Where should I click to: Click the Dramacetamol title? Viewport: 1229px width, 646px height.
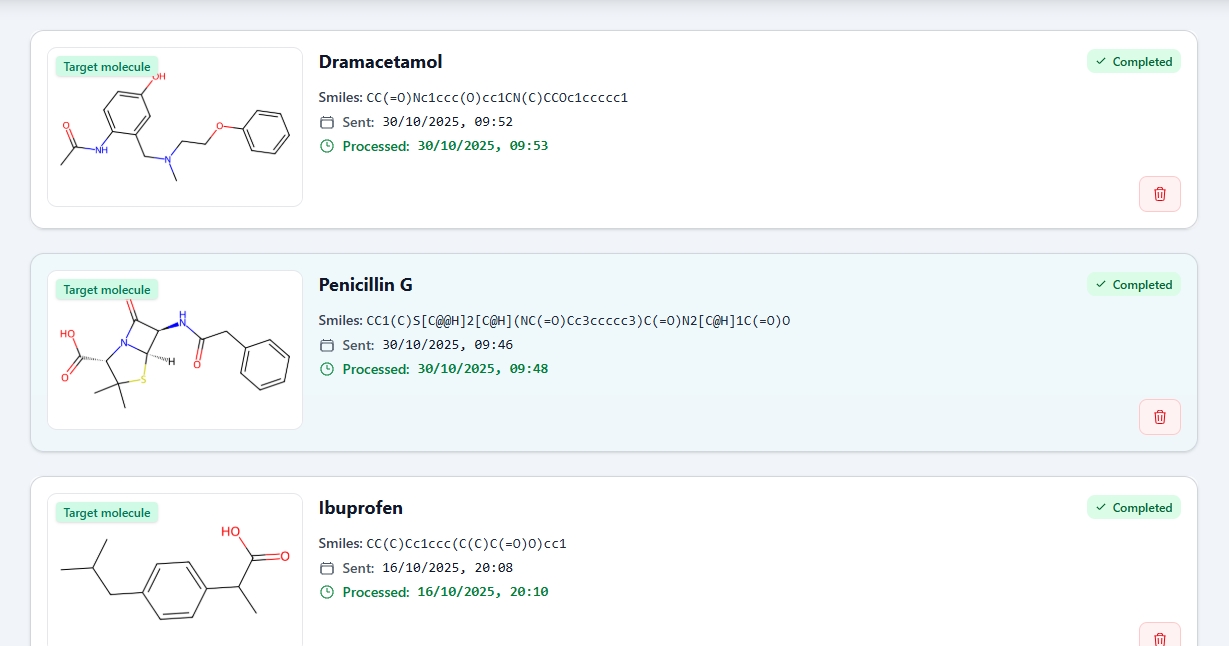click(380, 62)
